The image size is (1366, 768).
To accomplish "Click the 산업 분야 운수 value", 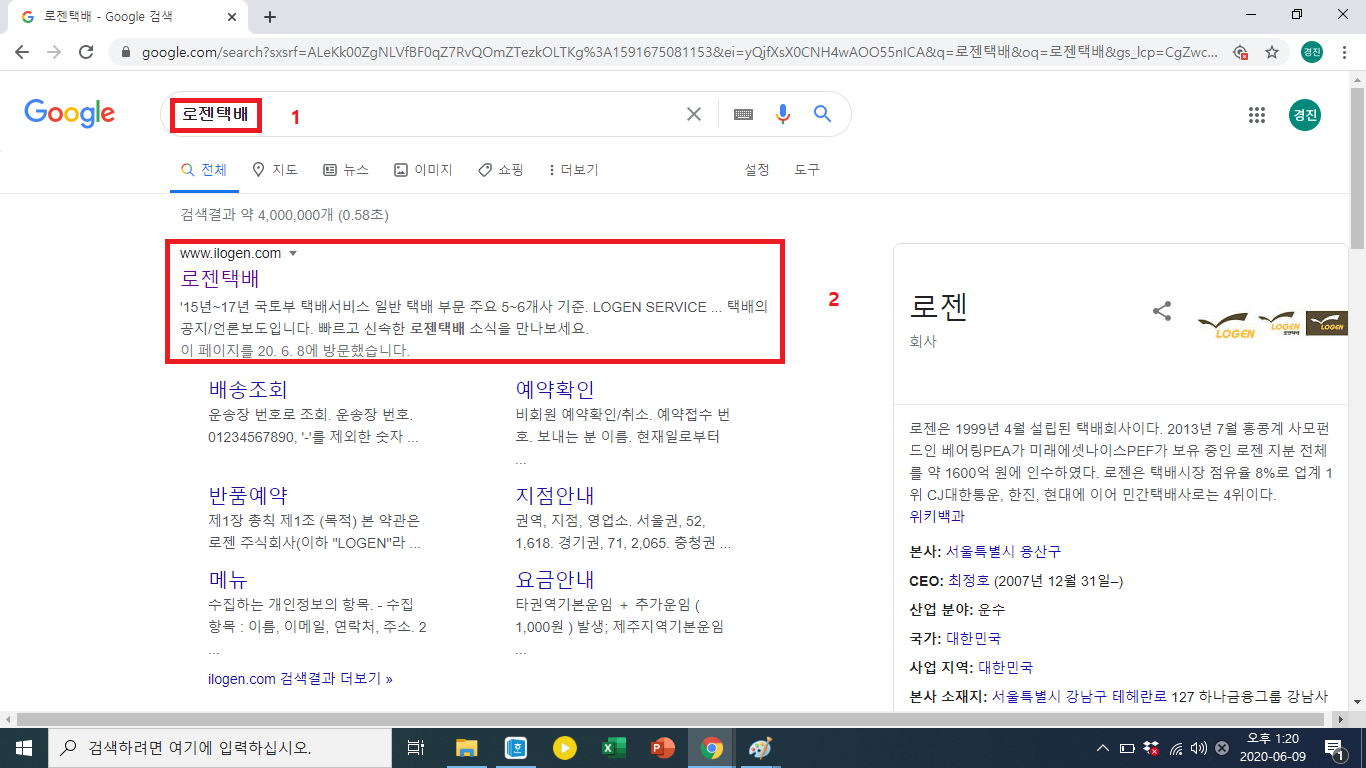I will point(991,609).
